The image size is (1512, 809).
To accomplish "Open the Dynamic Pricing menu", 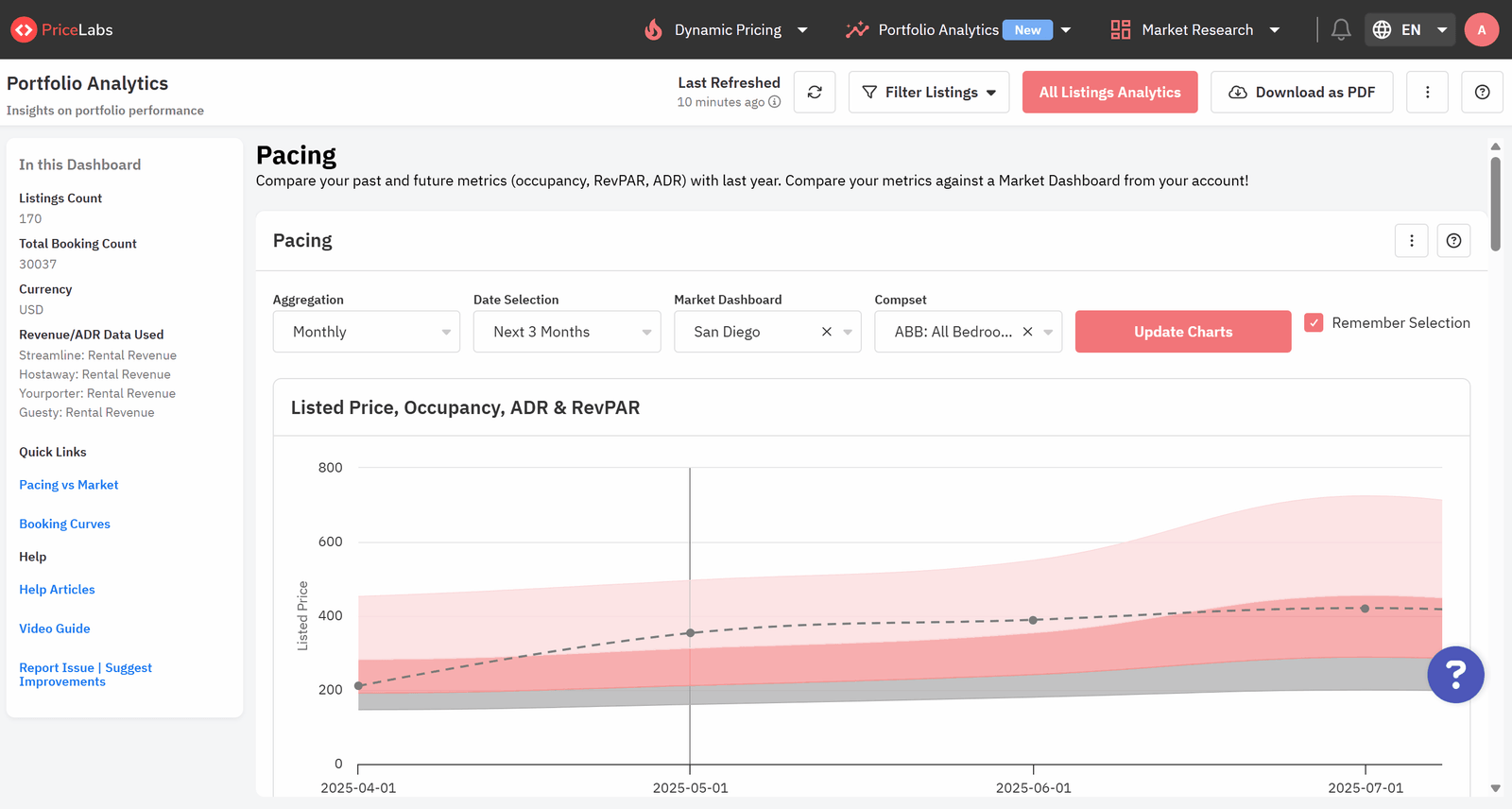I will pyautogui.click(x=727, y=29).
